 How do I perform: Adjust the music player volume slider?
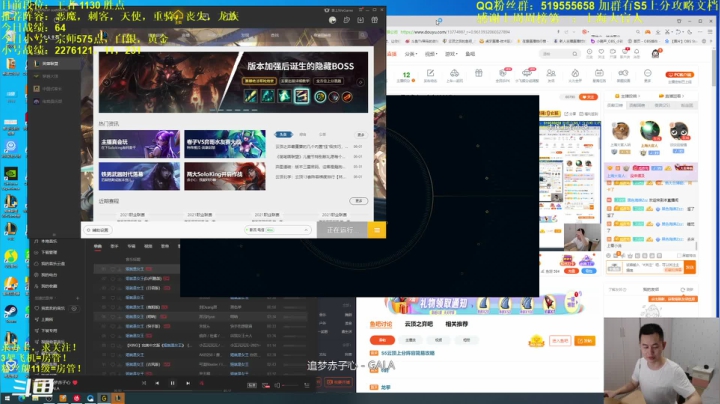[x=290, y=385]
